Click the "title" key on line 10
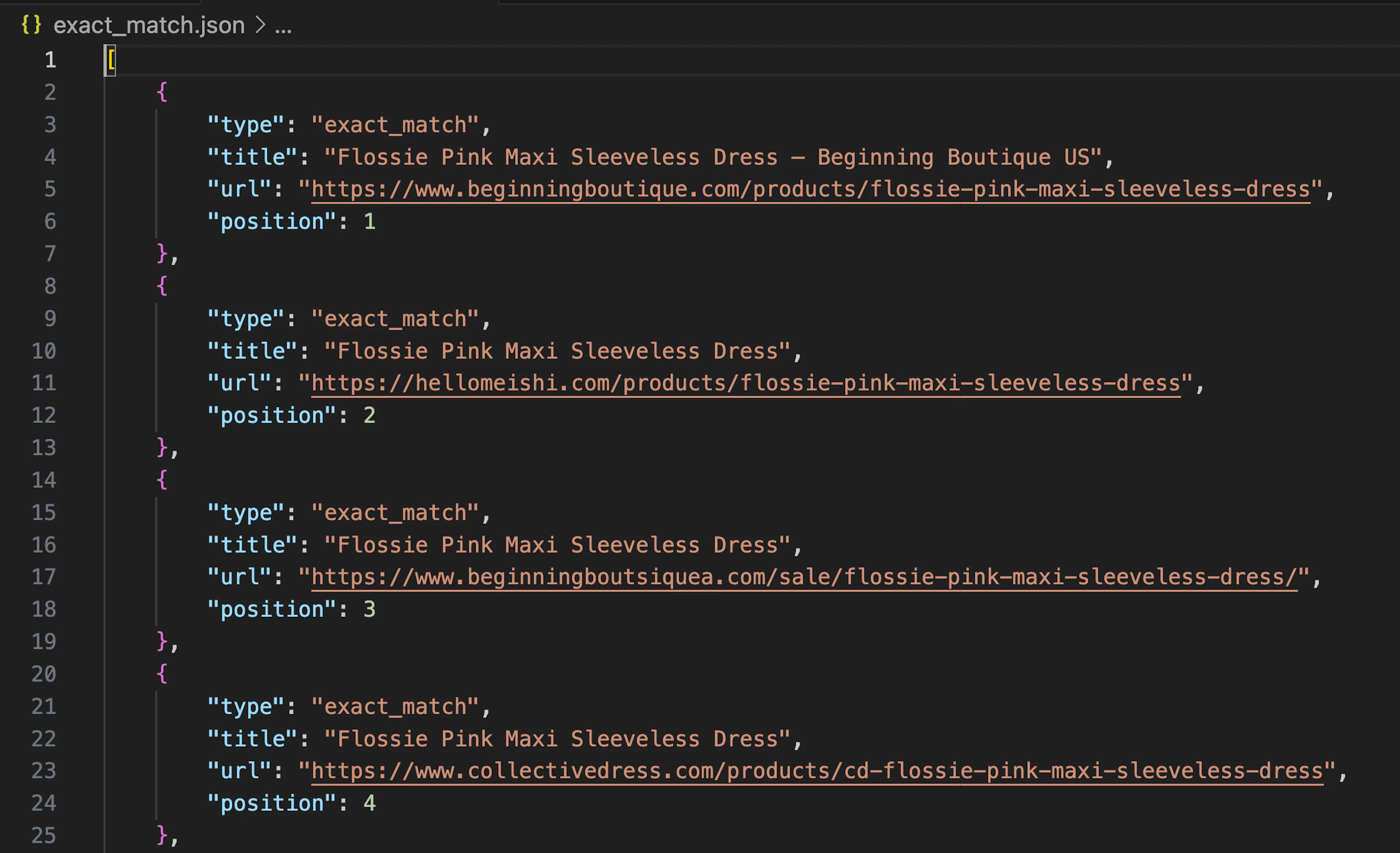This screenshot has height=853, width=1400. tap(252, 351)
